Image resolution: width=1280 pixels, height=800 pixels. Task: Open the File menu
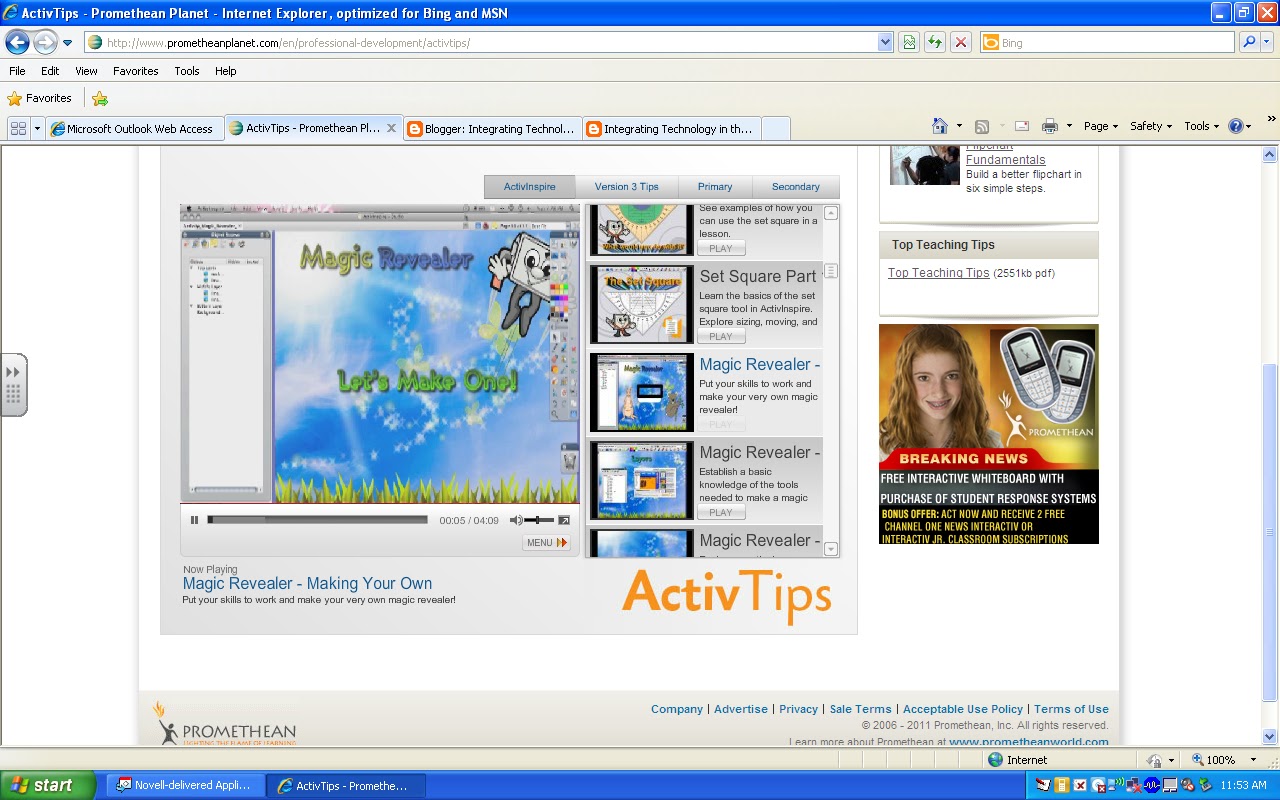[x=17, y=71]
